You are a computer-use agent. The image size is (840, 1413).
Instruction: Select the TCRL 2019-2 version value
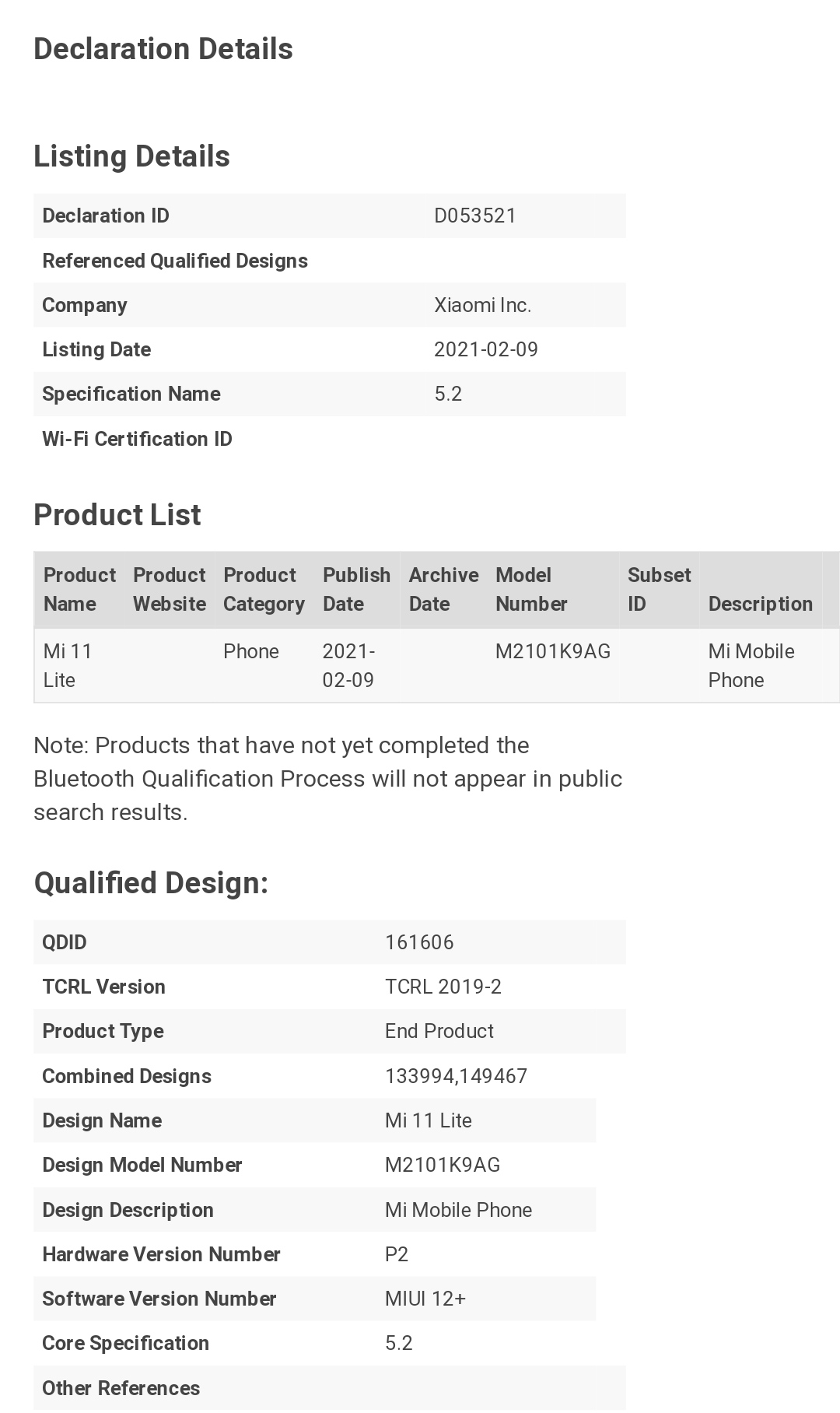tap(443, 987)
